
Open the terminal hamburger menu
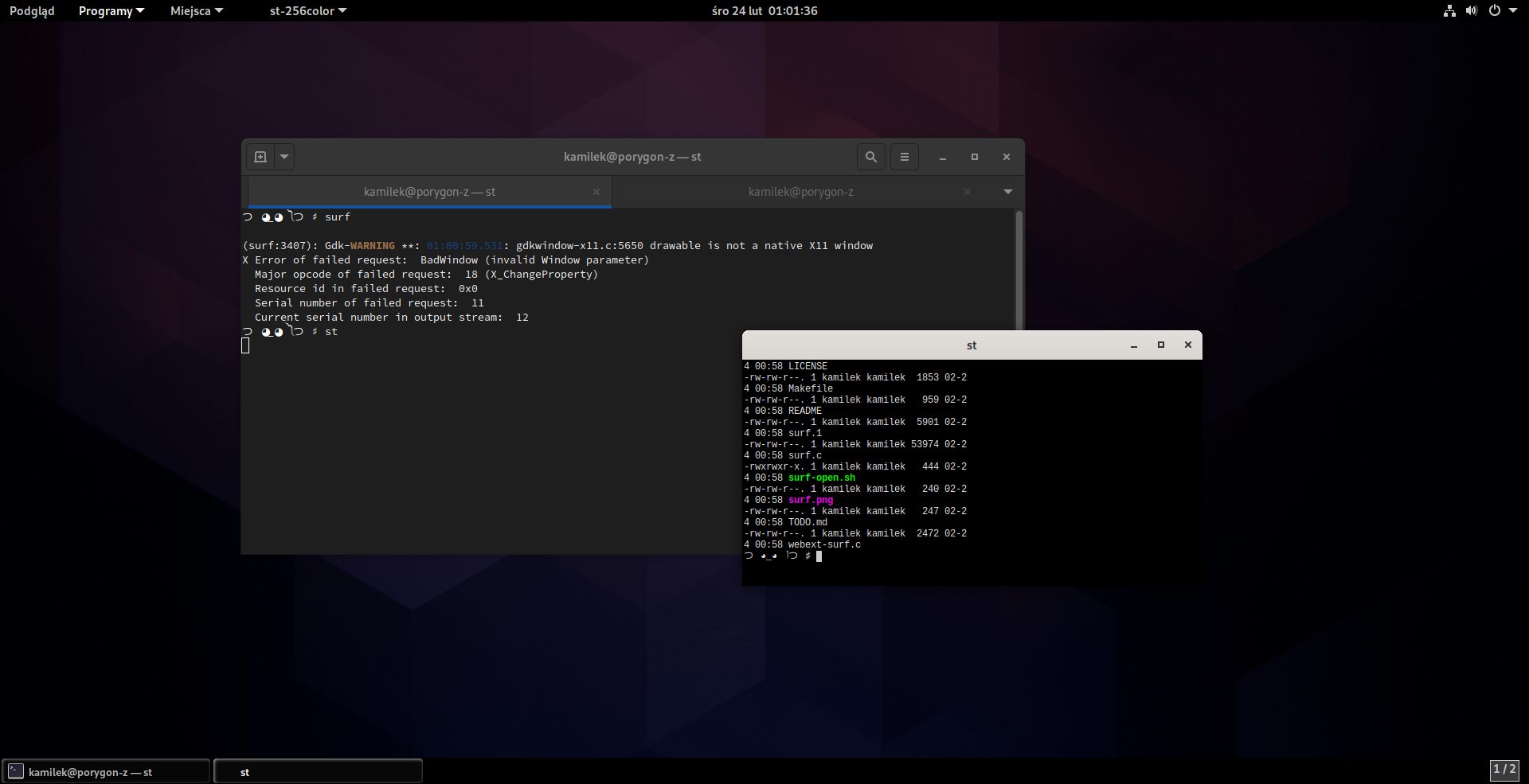904,157
